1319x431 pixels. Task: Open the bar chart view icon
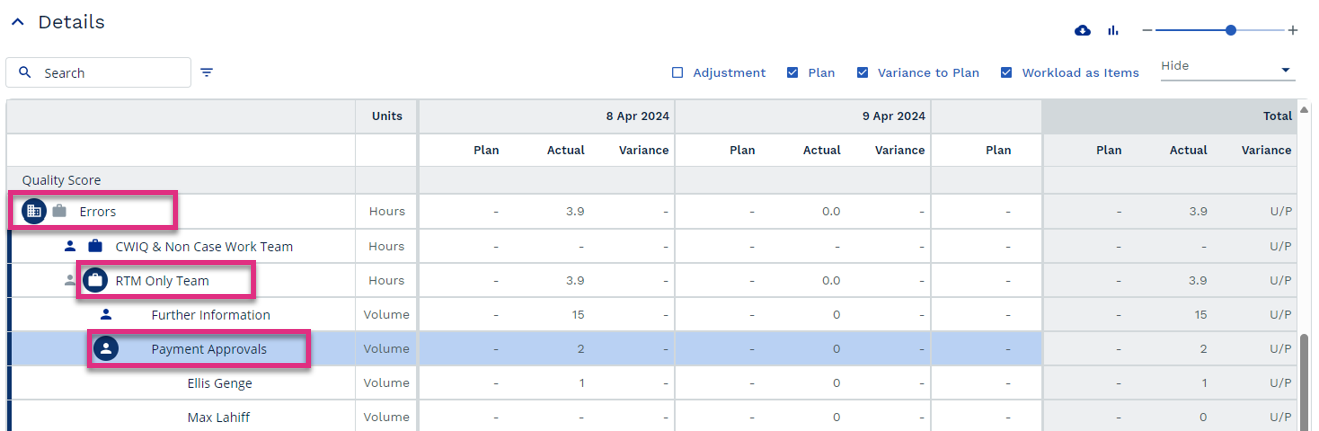click(x=1112, y=31)
